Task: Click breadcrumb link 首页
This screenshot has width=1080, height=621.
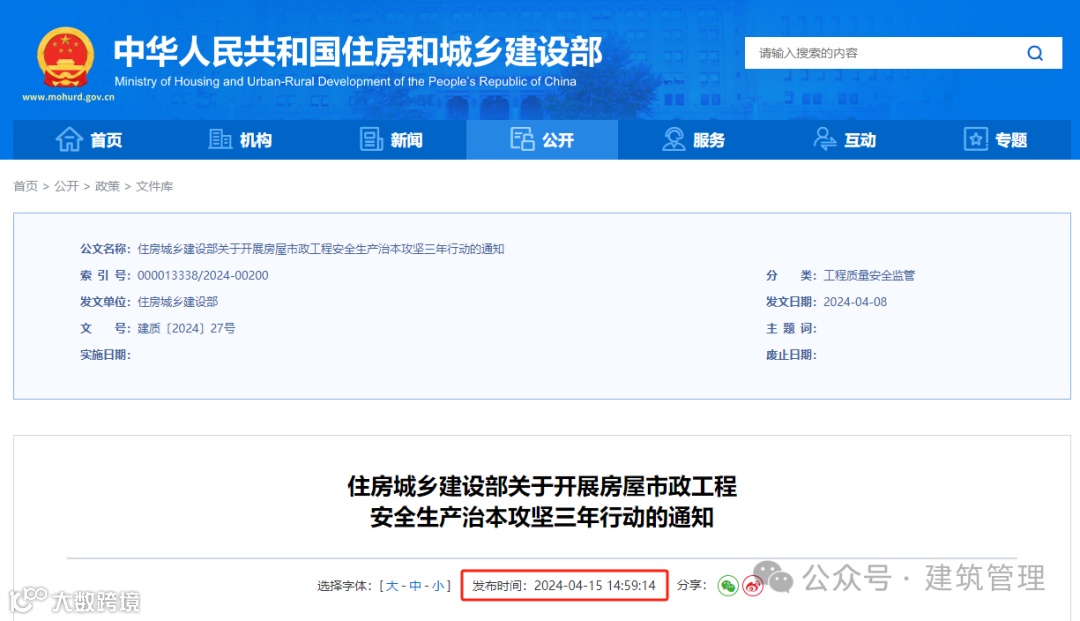Action: (x=25, y=186)
